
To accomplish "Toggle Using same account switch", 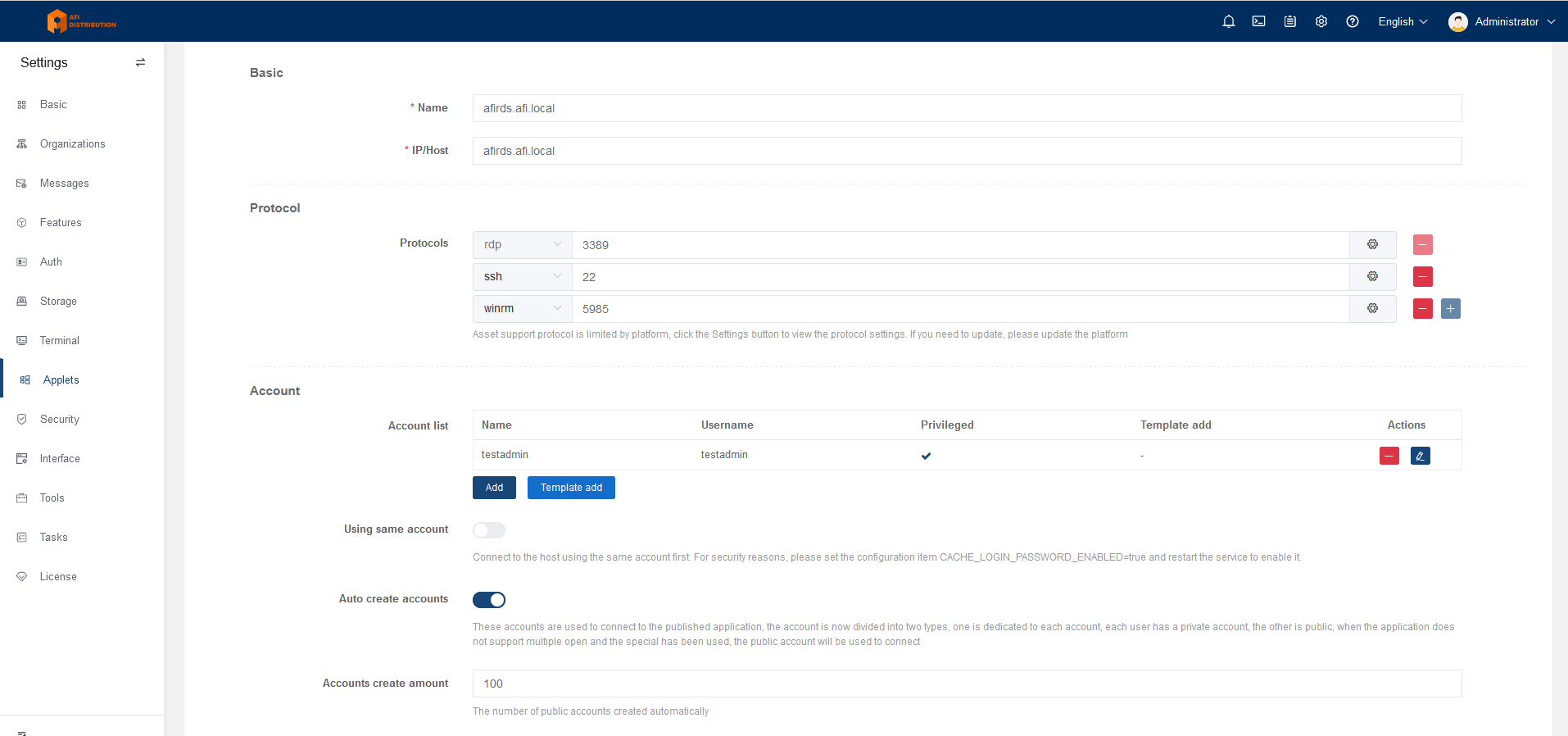I will (x=489, y=530).
